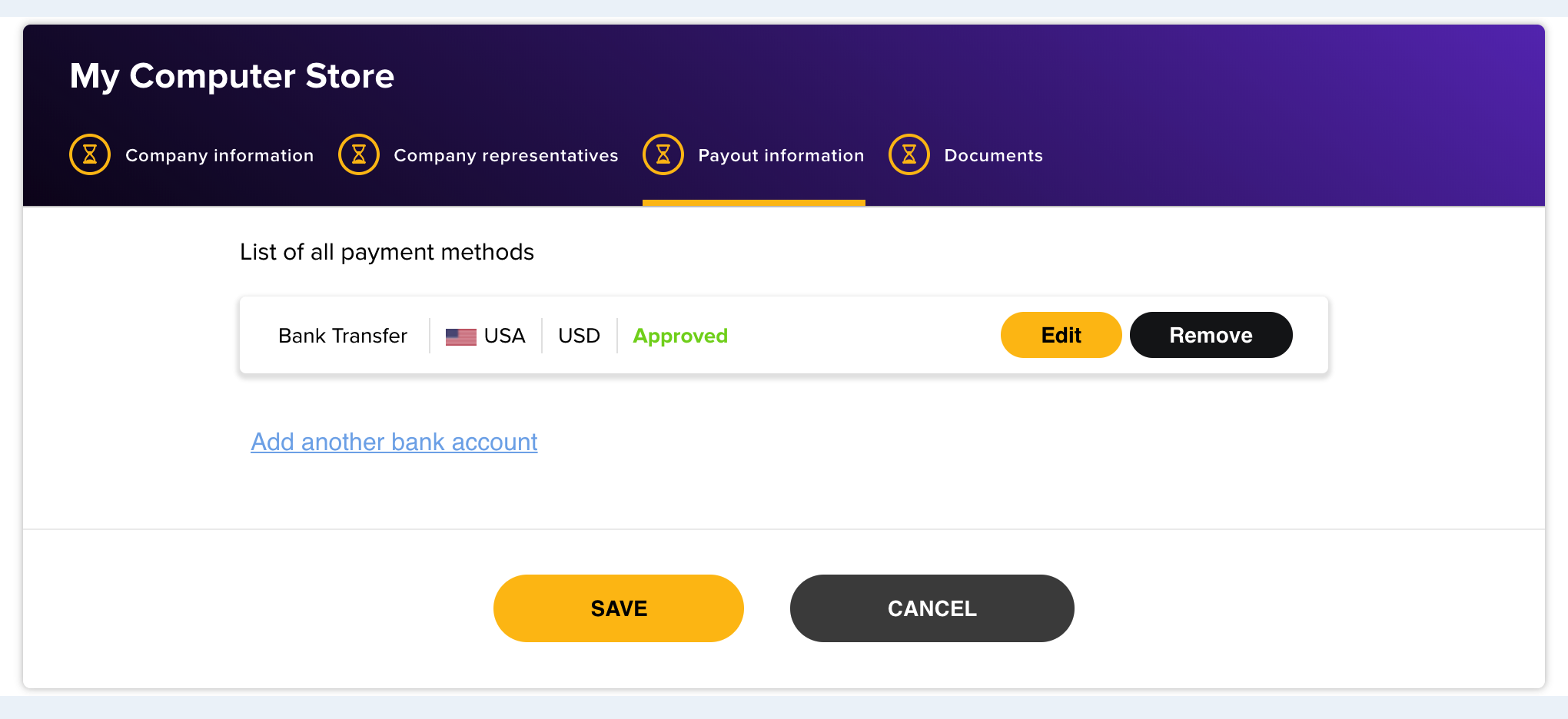Click Add another bank account link
This screenshot has height=719, width=1568.
pos(394,442)
